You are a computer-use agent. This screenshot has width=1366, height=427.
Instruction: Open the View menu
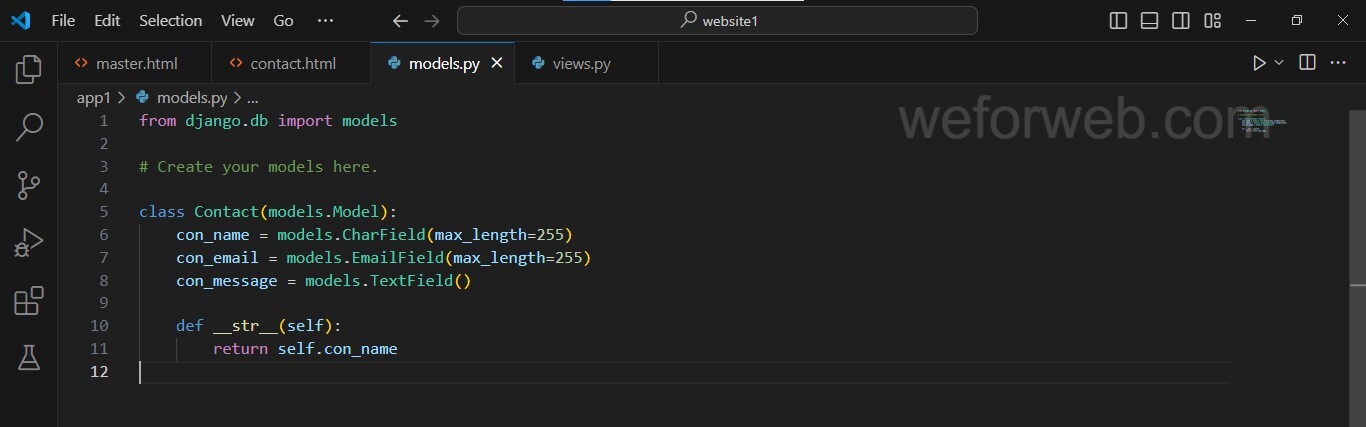tap(238, 20)
